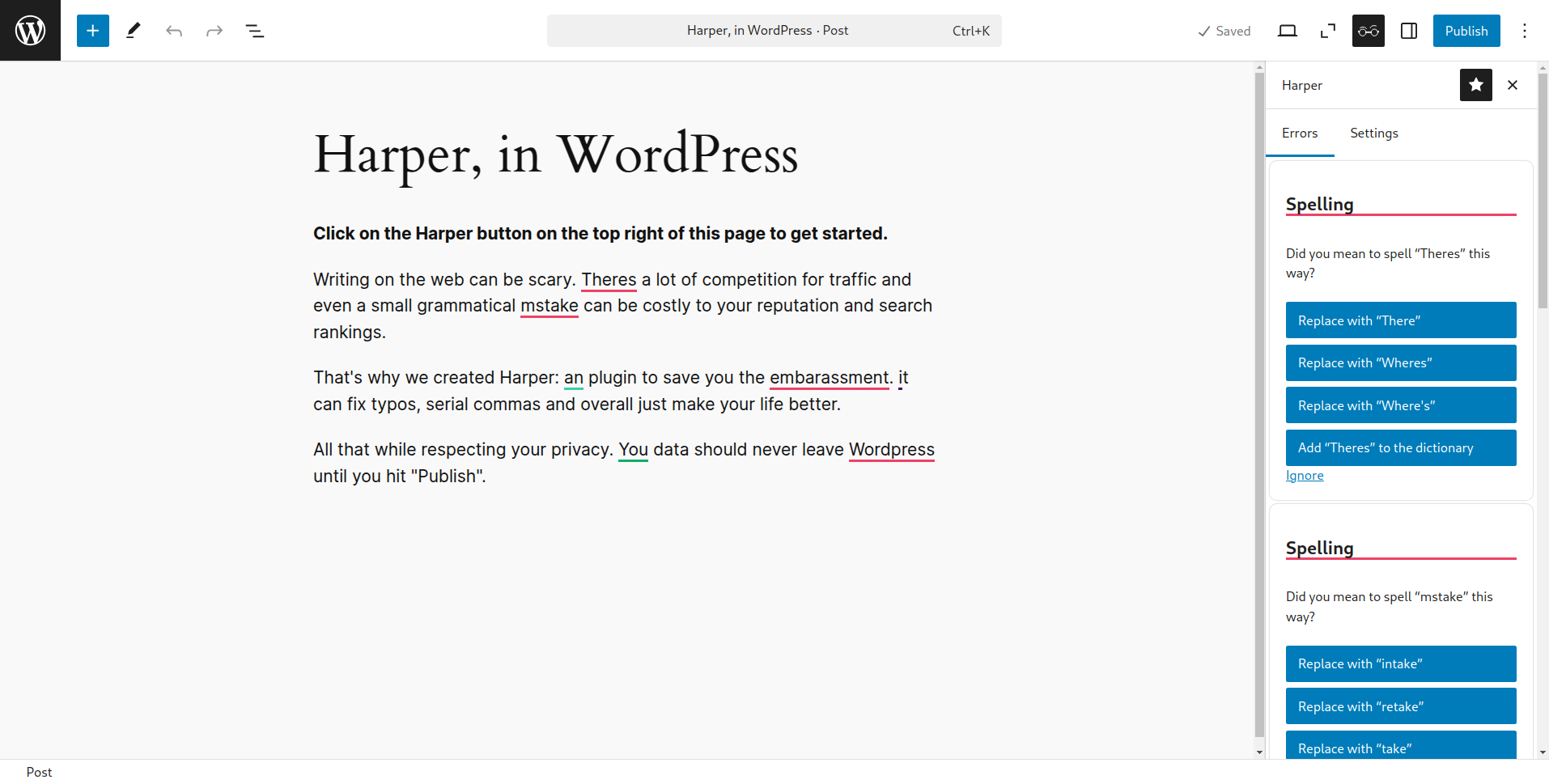
Task: Switch to the Errors tab
Action: (1300, 133)
